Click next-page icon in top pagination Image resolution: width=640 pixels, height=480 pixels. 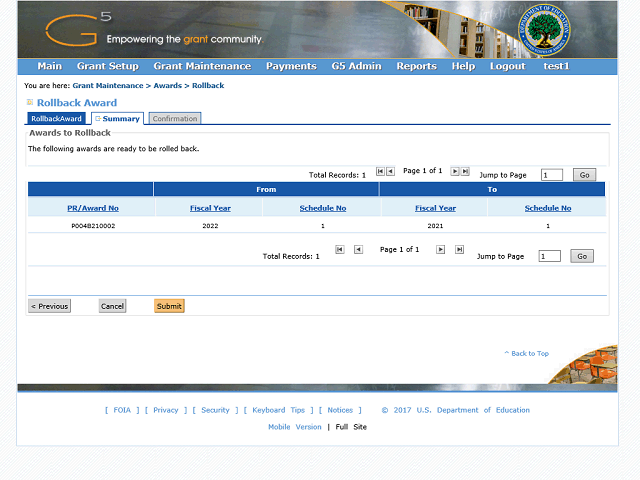[455, 171]
